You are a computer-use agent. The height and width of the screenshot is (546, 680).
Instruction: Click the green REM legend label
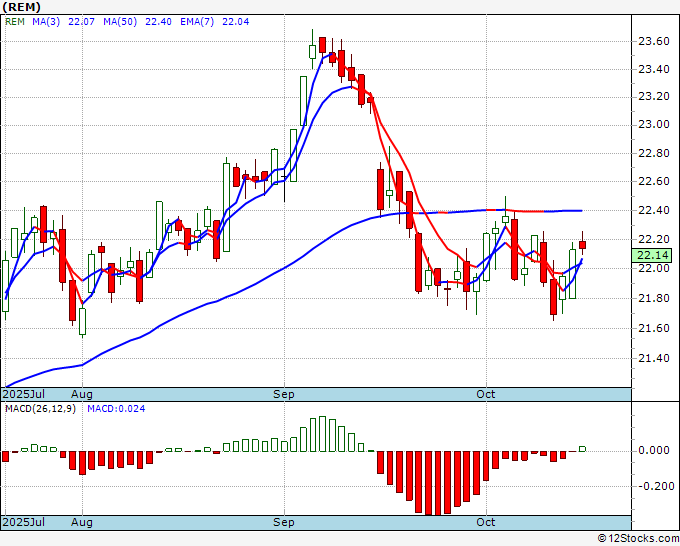click(x=15, y=22)
